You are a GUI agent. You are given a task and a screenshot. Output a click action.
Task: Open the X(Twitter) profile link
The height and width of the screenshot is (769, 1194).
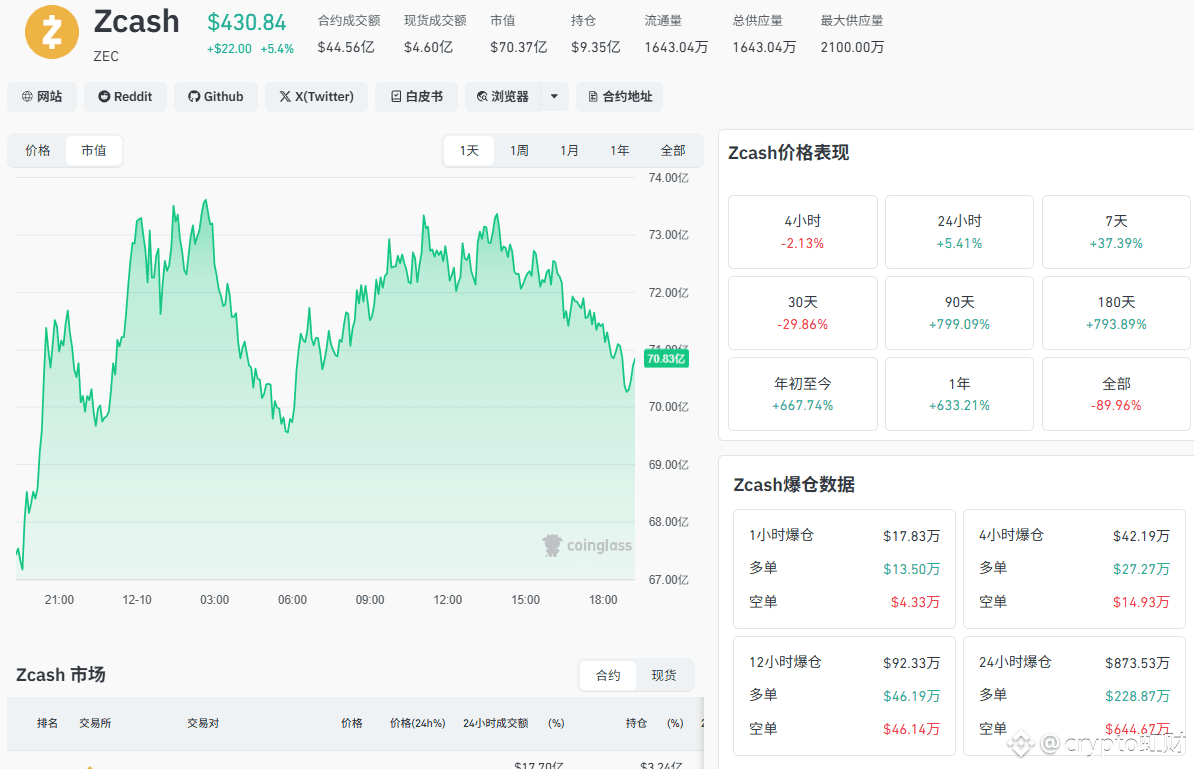316,97
